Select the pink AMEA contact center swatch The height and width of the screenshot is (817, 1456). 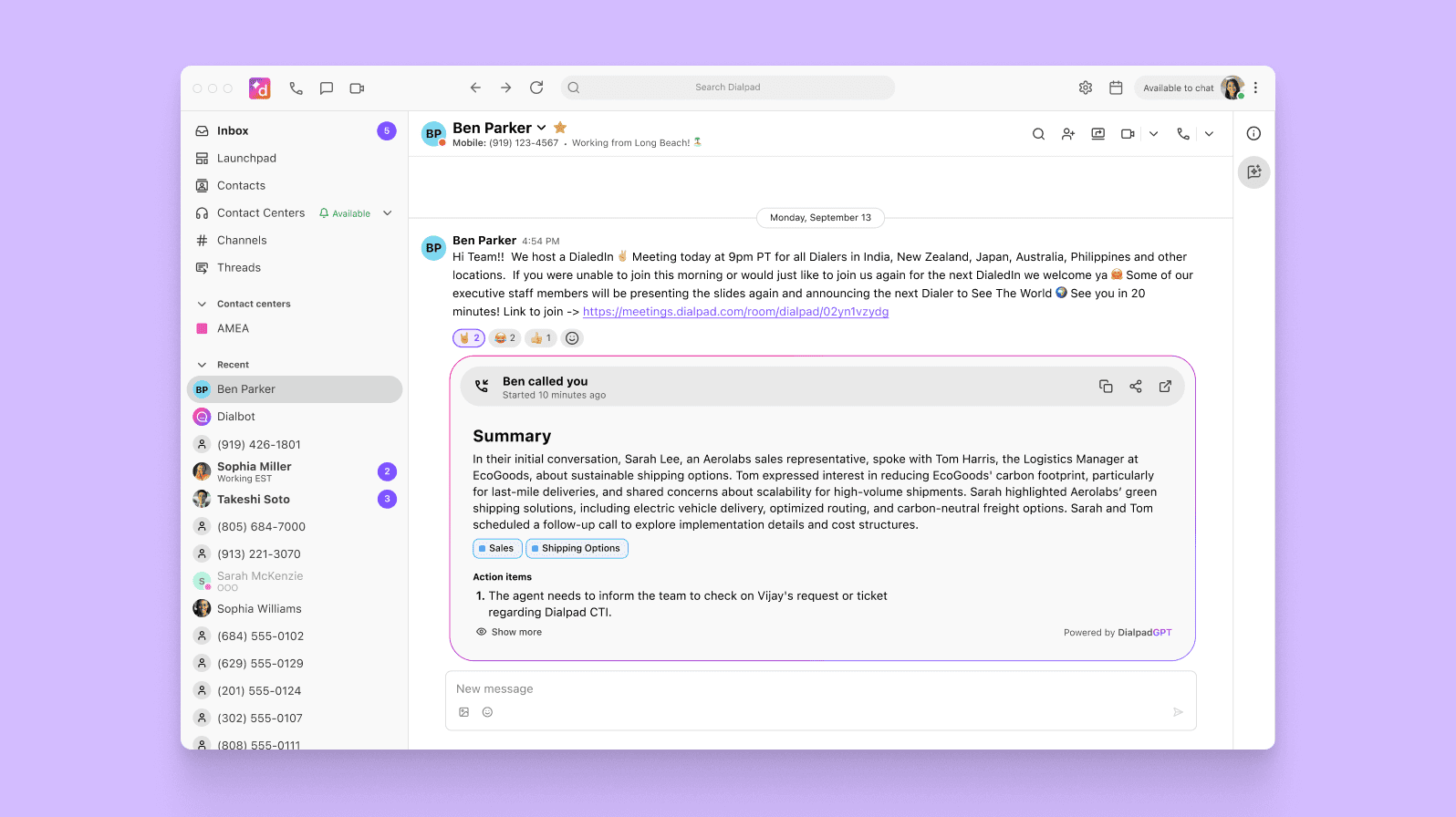202,328
